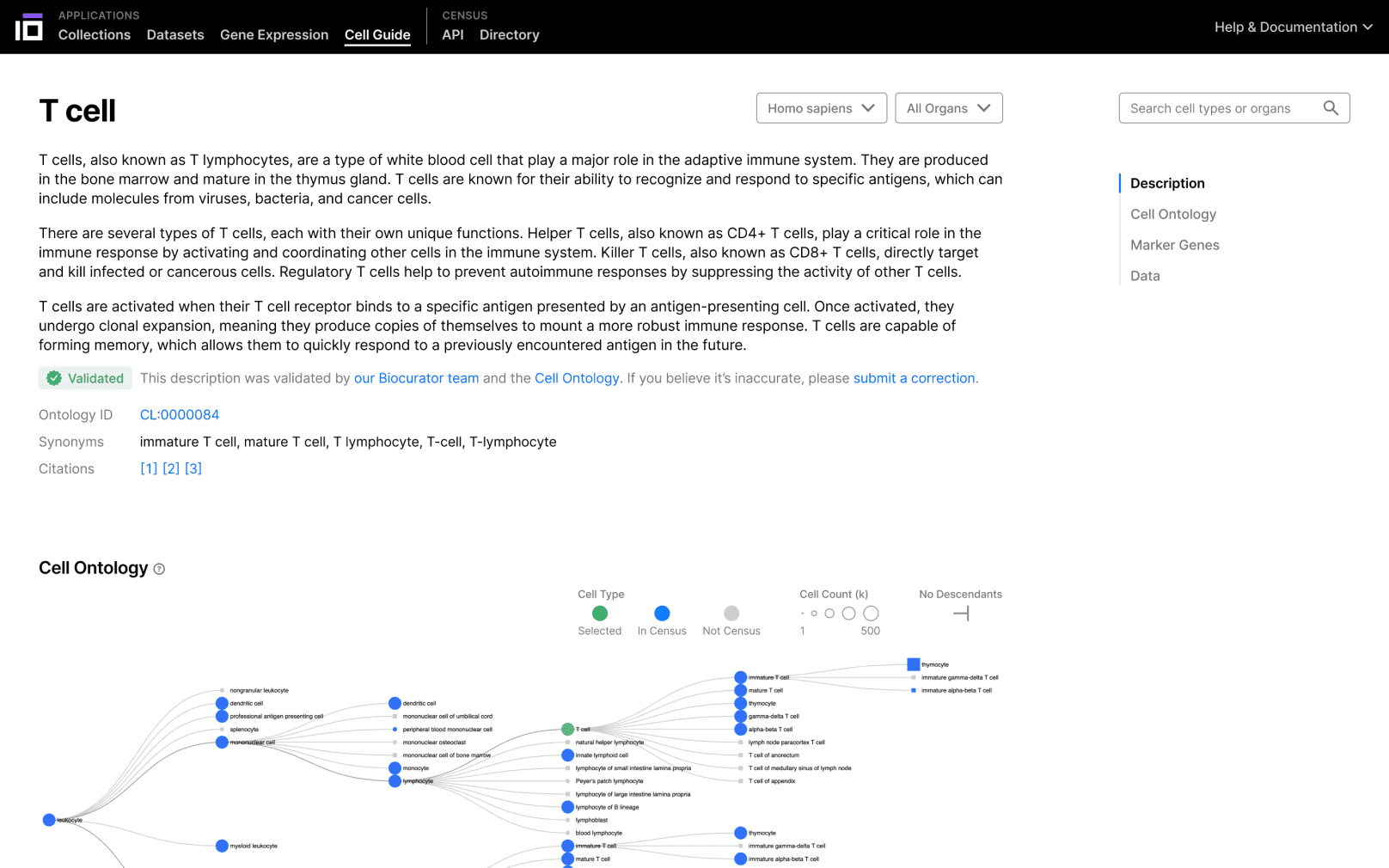This screenshot has width=1389, height=868.
Task: Click the leukocyte root node circle
Action: pos(49,820)
